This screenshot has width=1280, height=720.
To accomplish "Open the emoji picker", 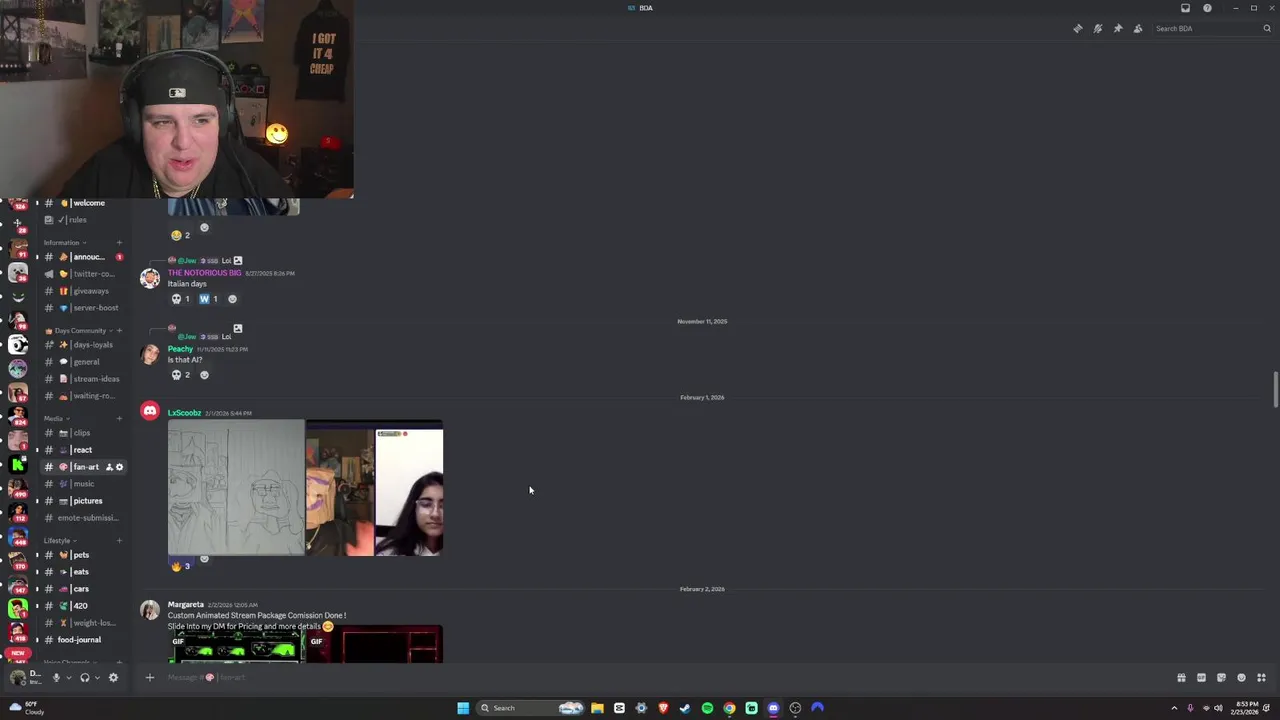I will tap(1241, 677).
